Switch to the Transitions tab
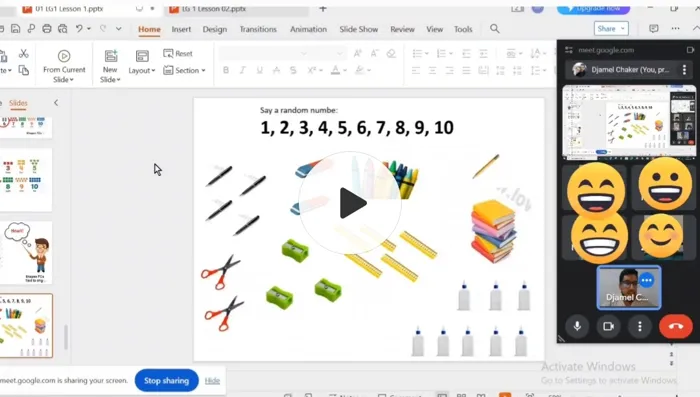 258,29
